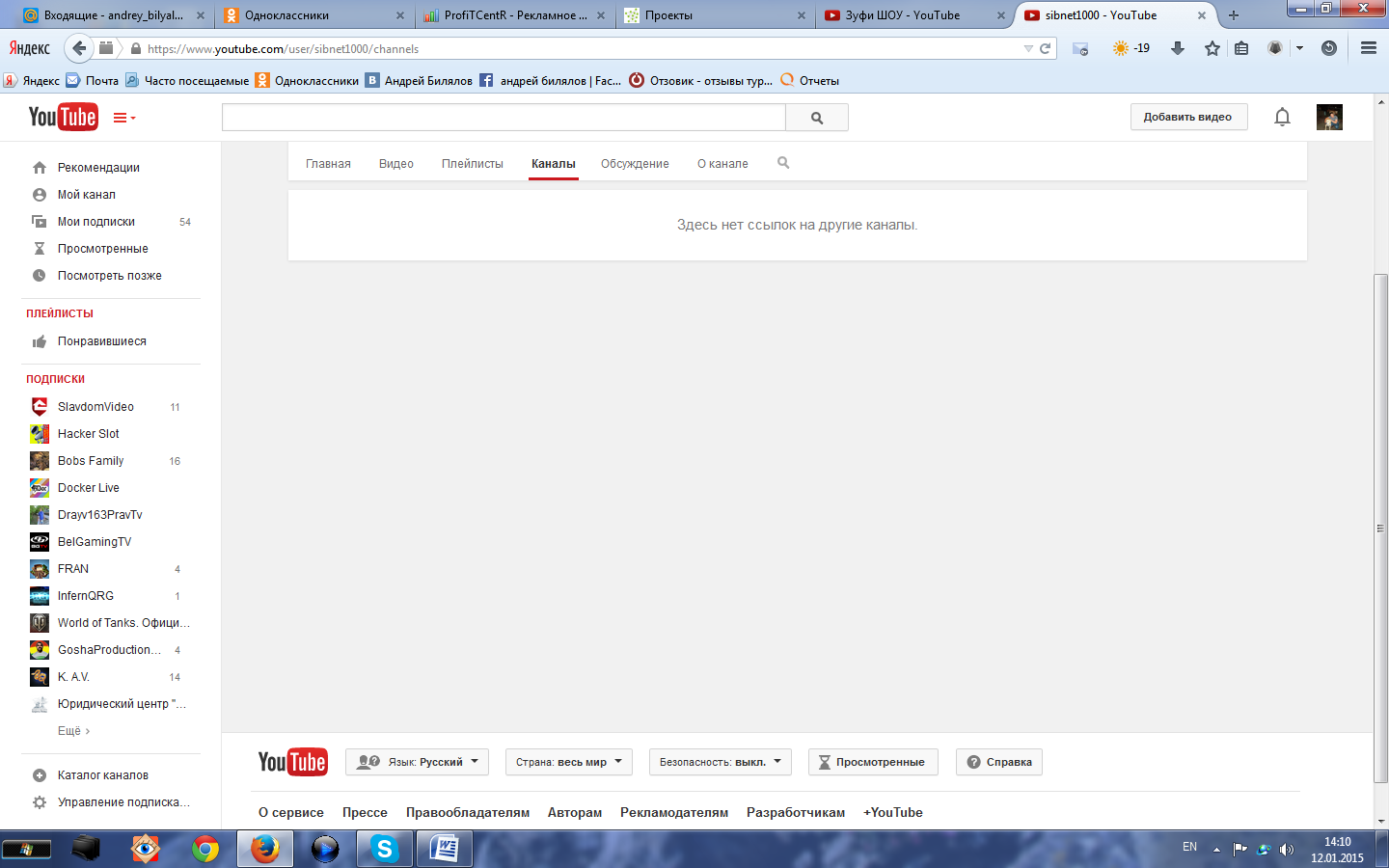Screen dimensions: 1389x868
Task: Open the notifications bell
Action: [x=1282, y=117]
